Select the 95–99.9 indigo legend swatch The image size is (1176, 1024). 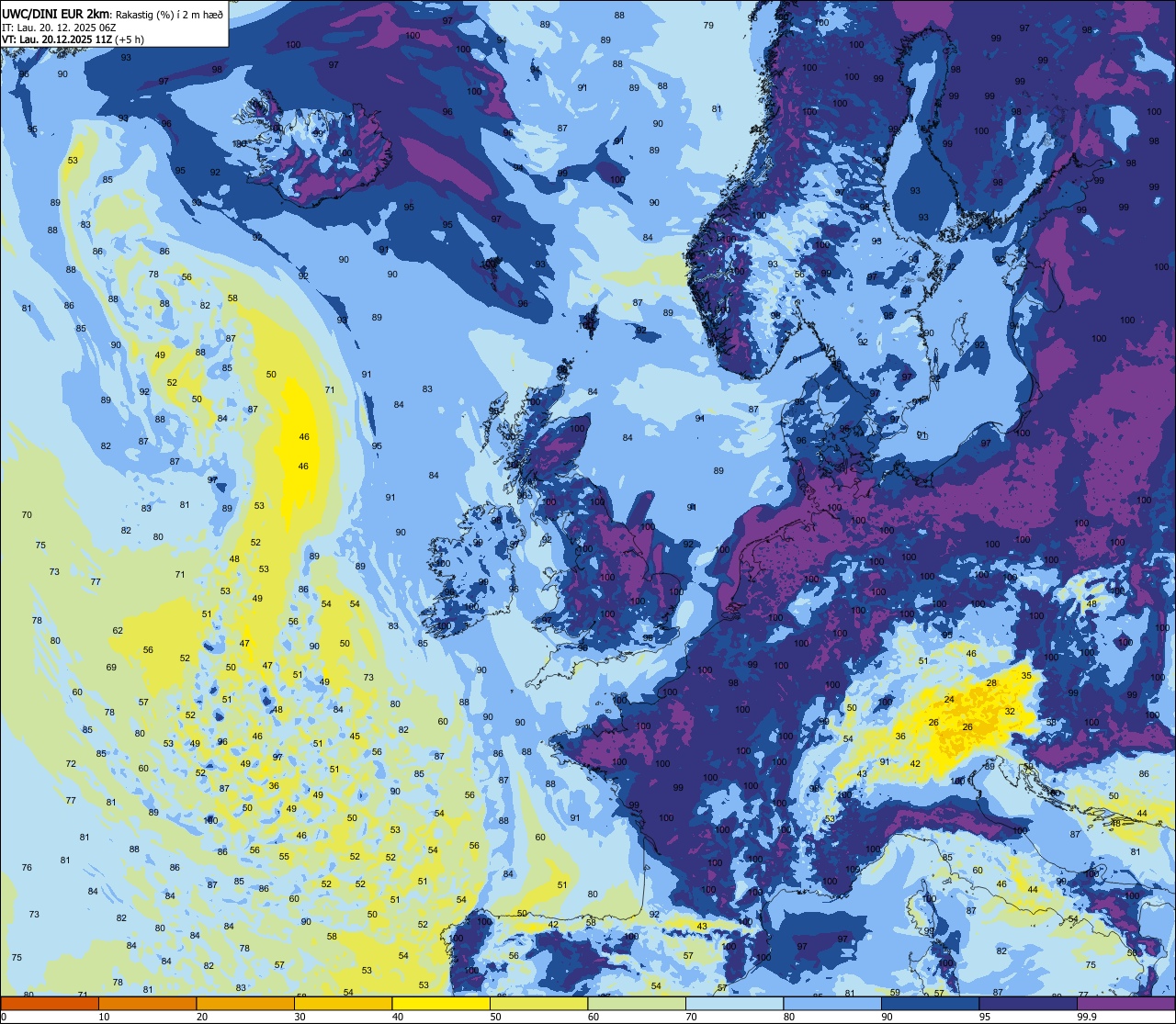(1028, 1004)
